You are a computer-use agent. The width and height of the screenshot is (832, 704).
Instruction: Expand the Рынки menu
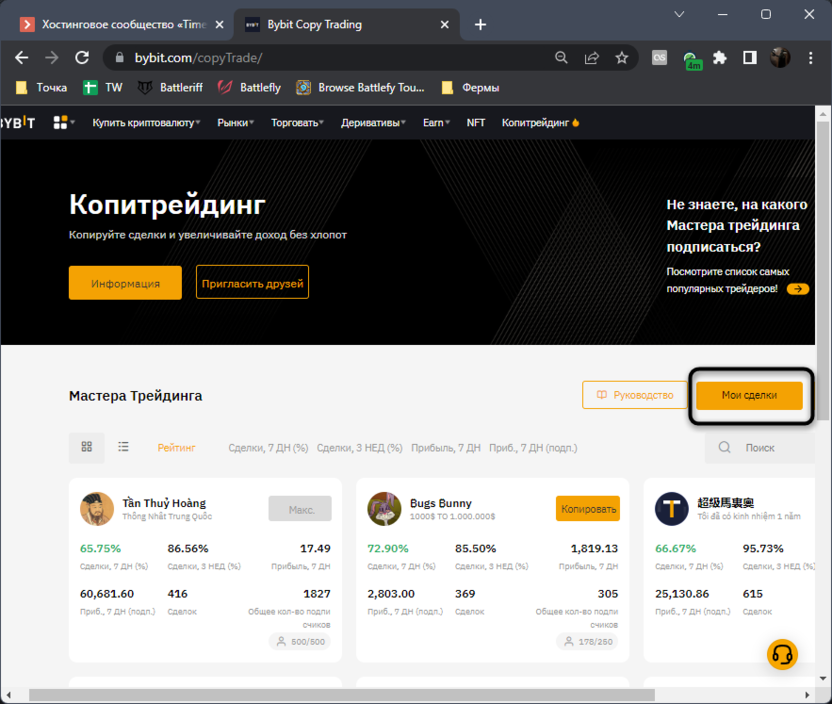(x=235, y=123)
